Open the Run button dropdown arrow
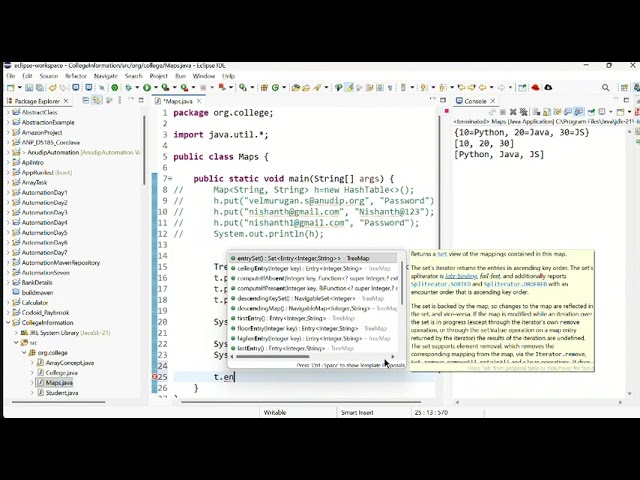Image resolution: width=640 pixels, height=480 pixels. 156,87
